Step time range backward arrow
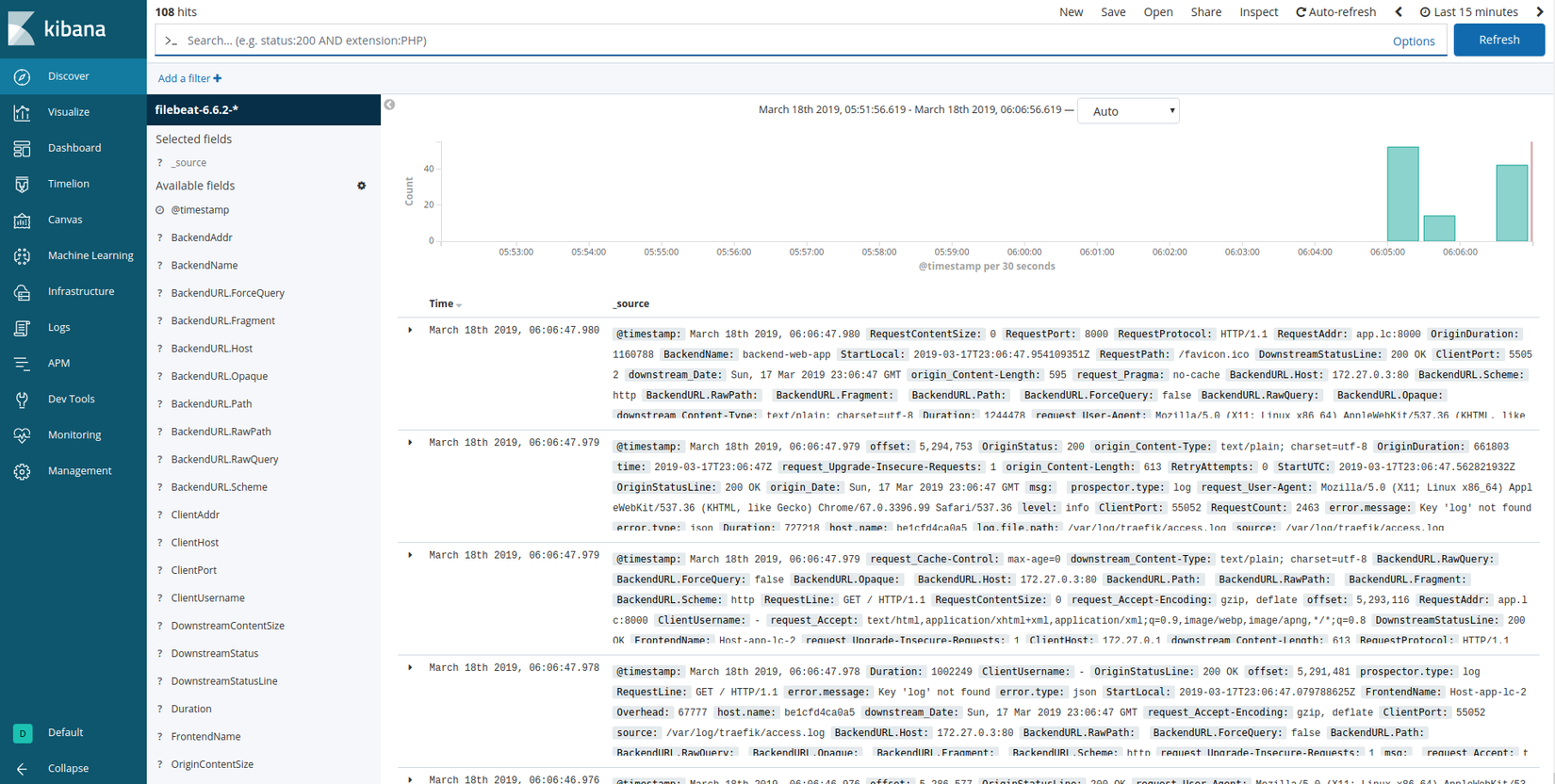The image size is (1555, 784). pos(1399,12)
